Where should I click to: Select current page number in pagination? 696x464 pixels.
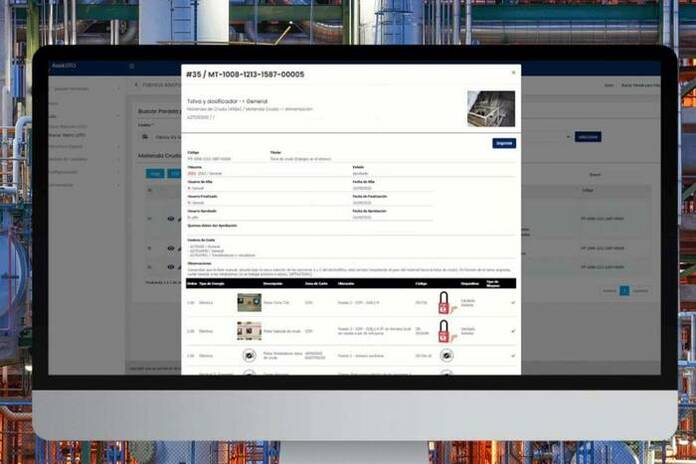(624, 290)
